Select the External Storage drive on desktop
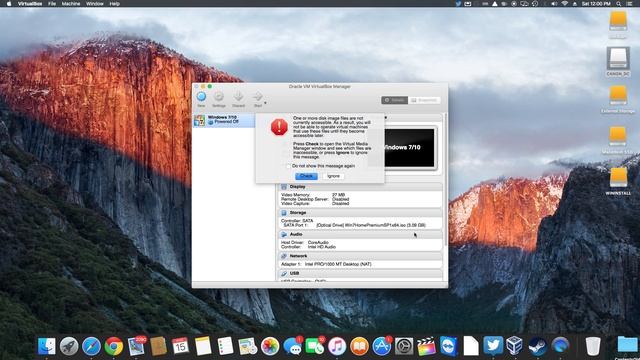Image resolution: width=640 pixels, height=360 pixels. coord(618,100)
